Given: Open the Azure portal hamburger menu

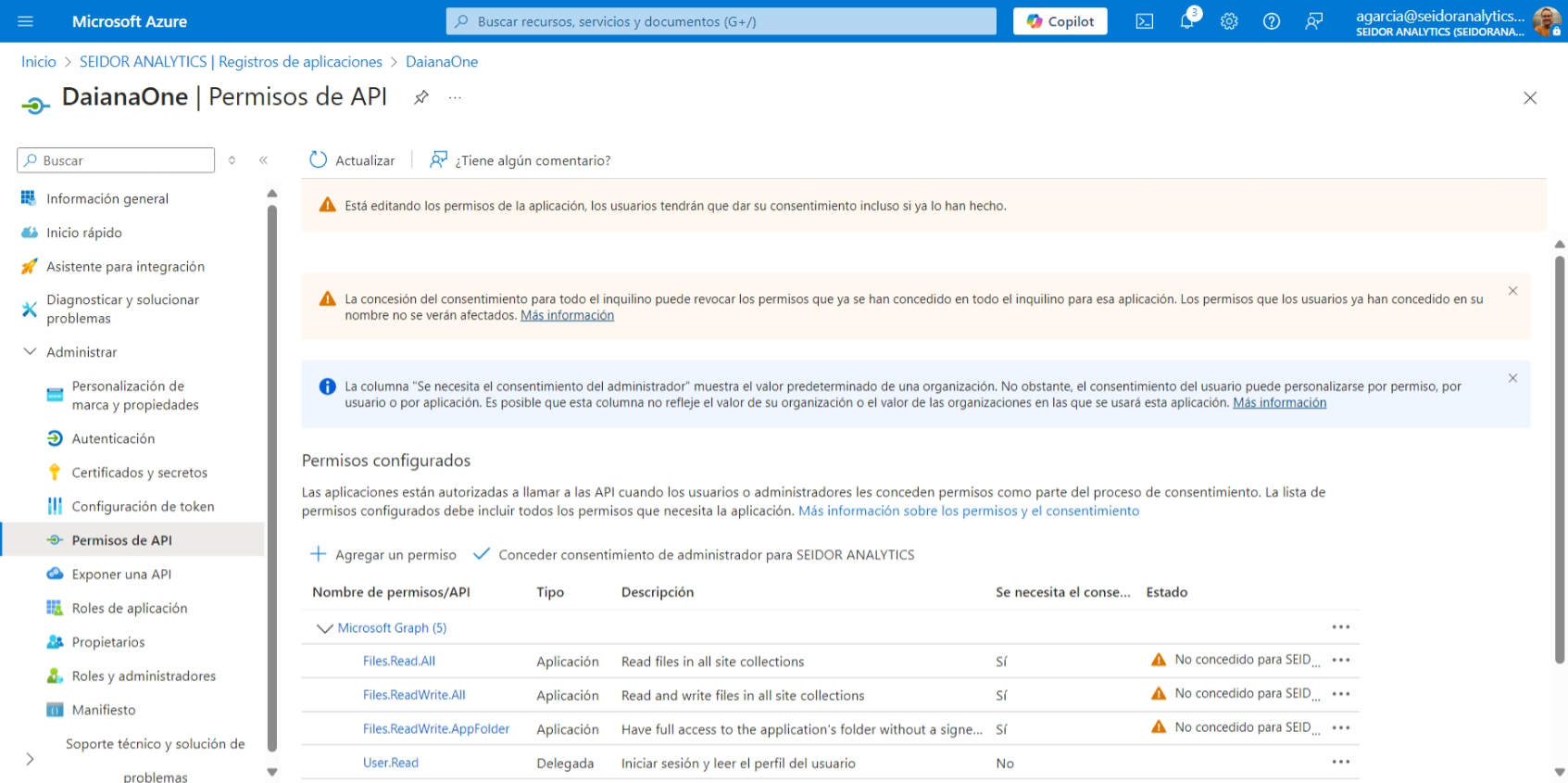Looking at the screenshot, I should click(25, 21).
